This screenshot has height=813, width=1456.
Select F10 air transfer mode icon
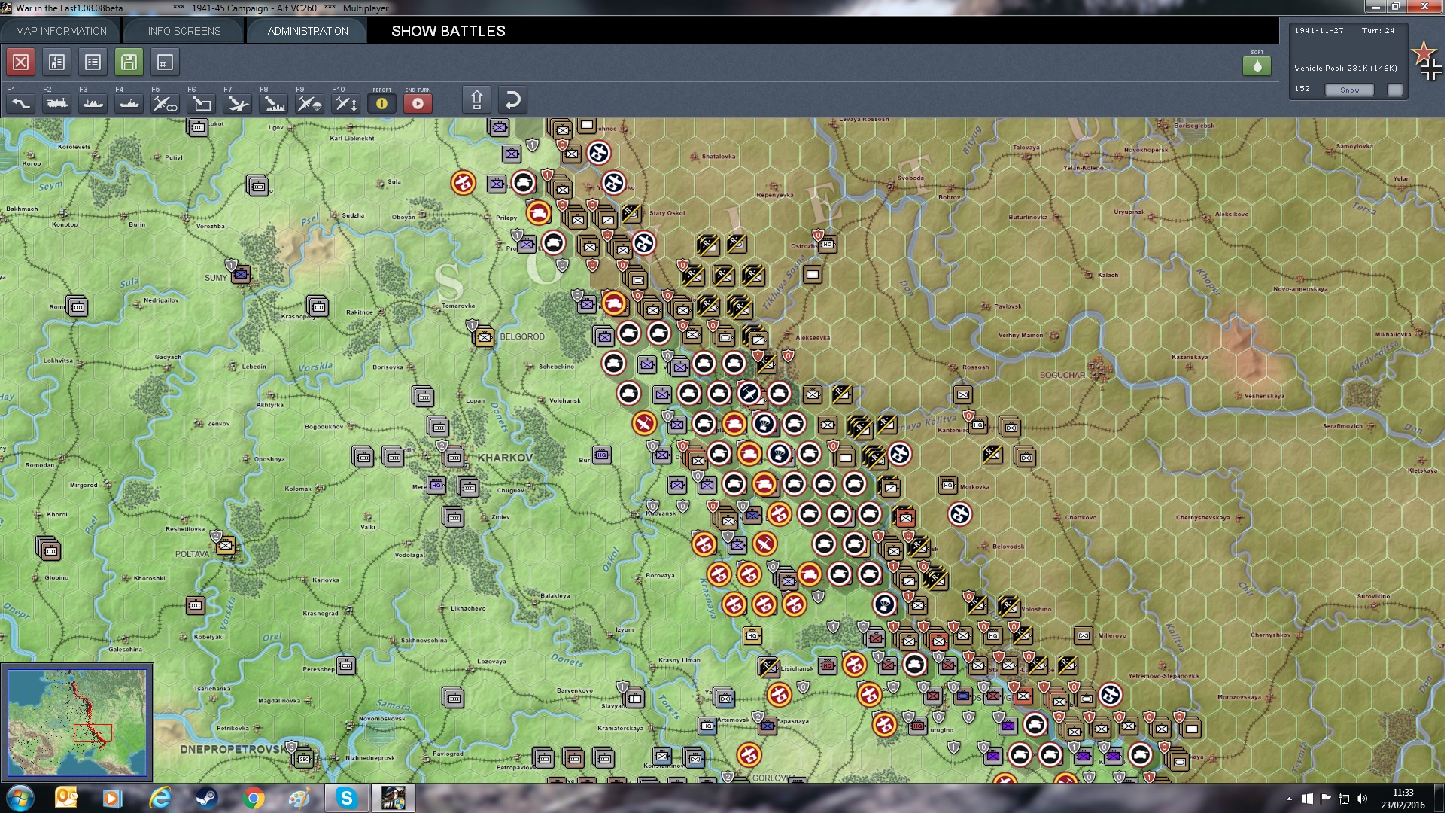pyautogui.click(x=346, y=103)
